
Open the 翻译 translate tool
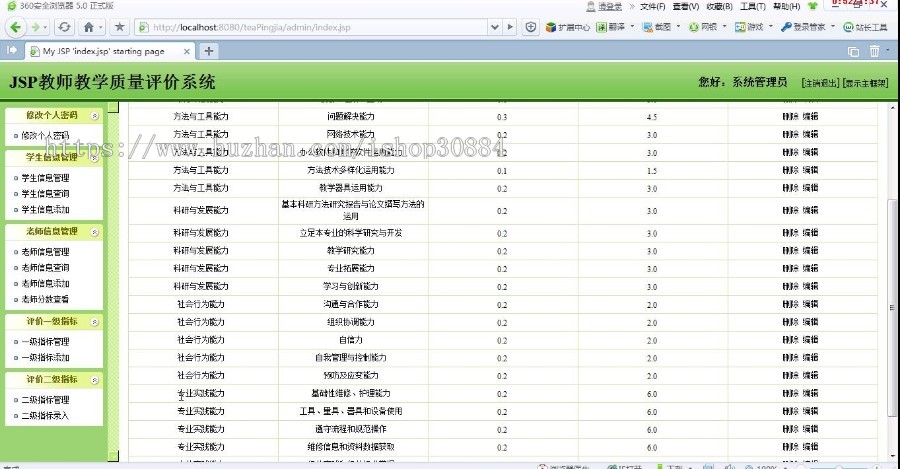click(x=611, y=27)
